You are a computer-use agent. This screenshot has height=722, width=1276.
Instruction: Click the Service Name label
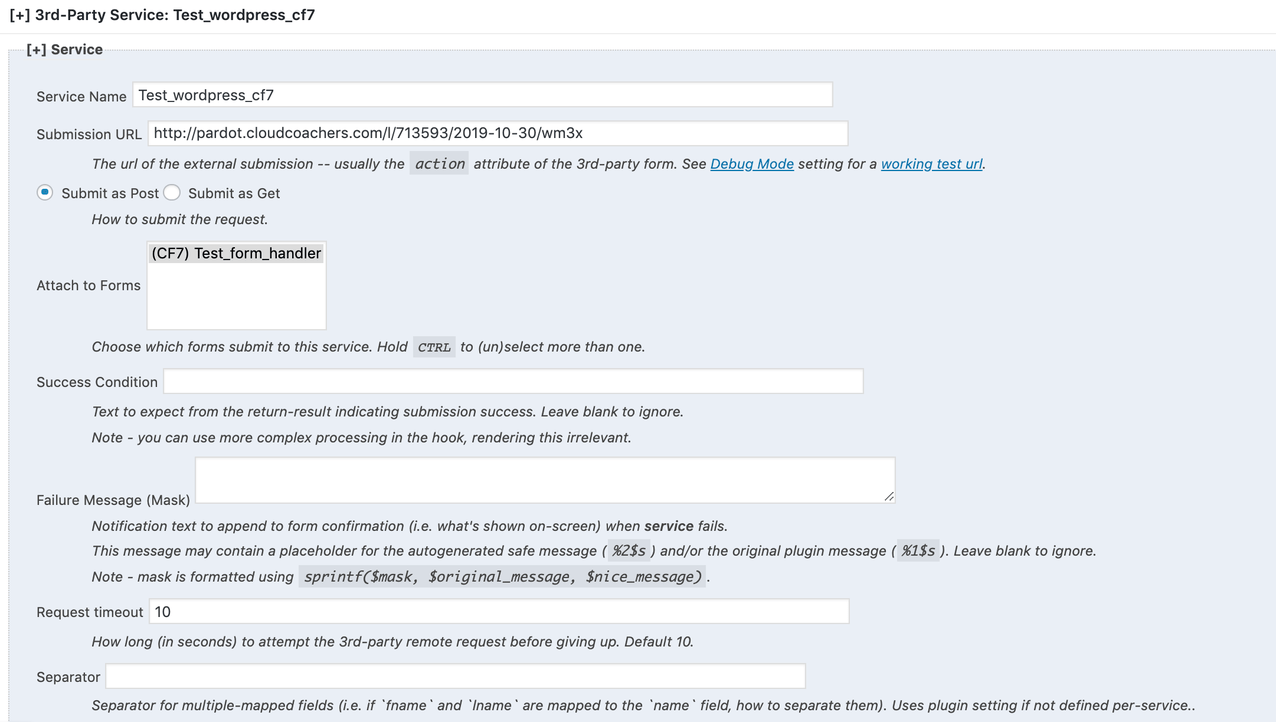[x=81, y=96]
